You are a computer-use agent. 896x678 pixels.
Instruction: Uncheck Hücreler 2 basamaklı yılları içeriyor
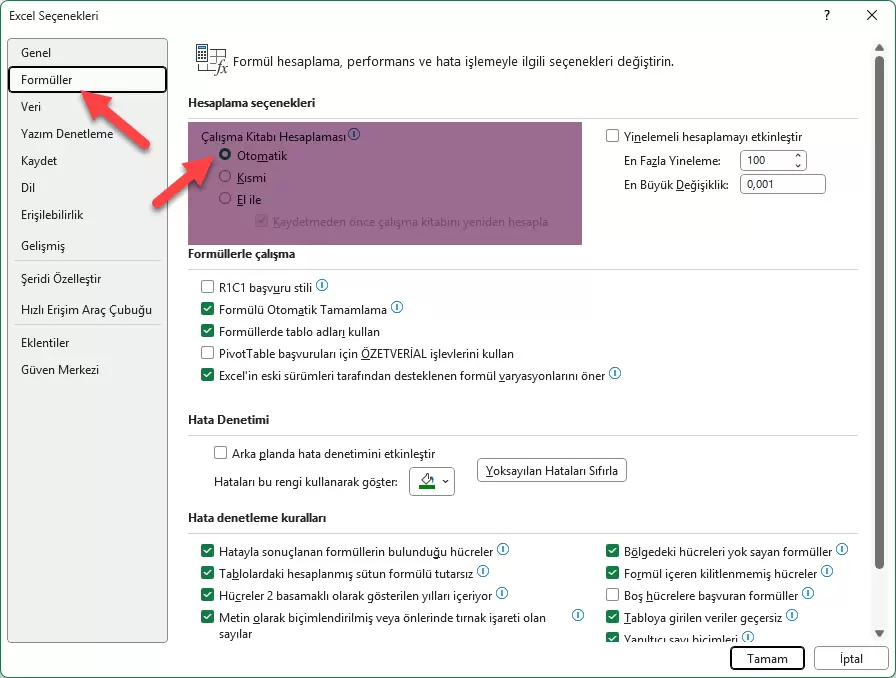207,595
